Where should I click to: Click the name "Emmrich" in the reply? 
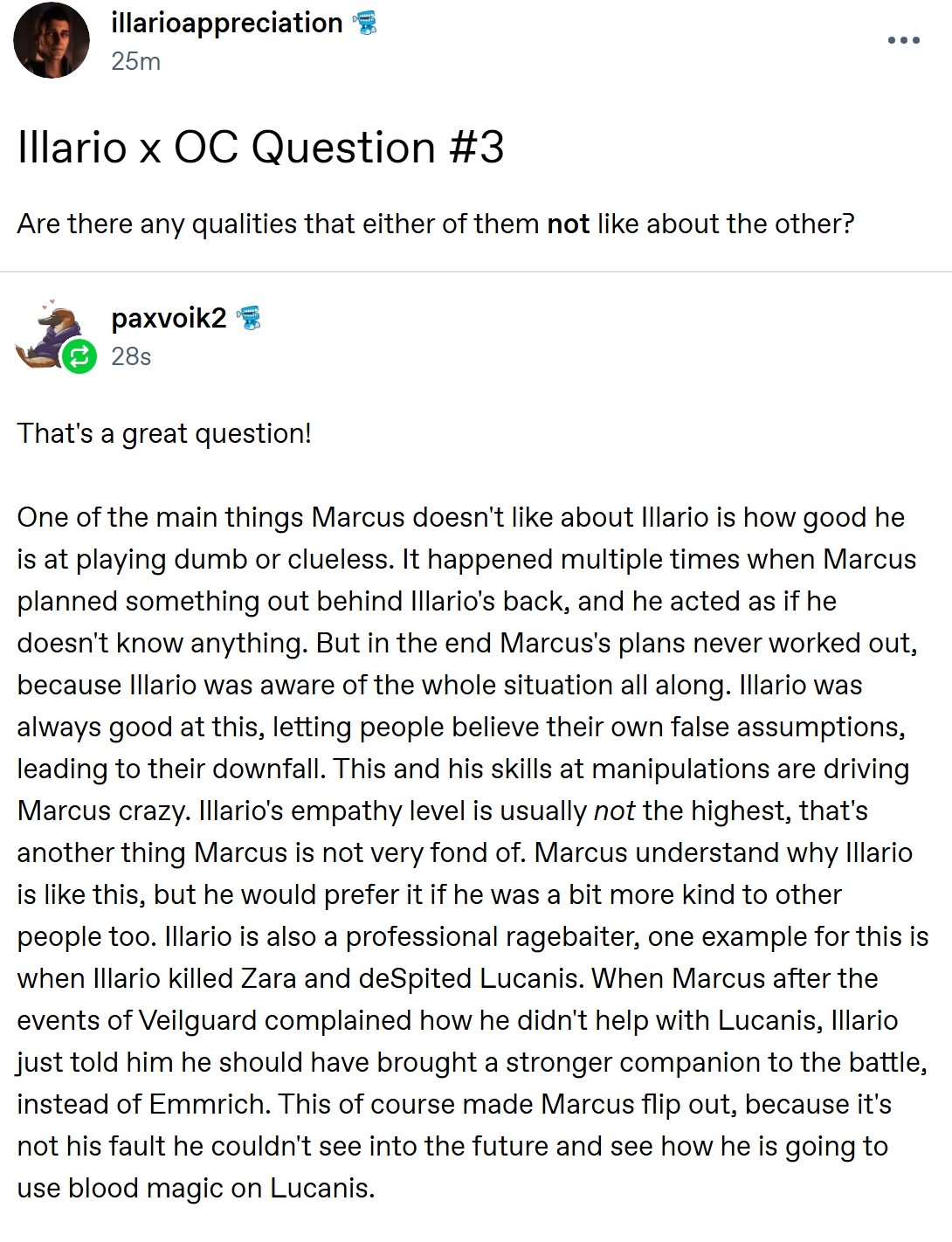[x=208, y=1104]
